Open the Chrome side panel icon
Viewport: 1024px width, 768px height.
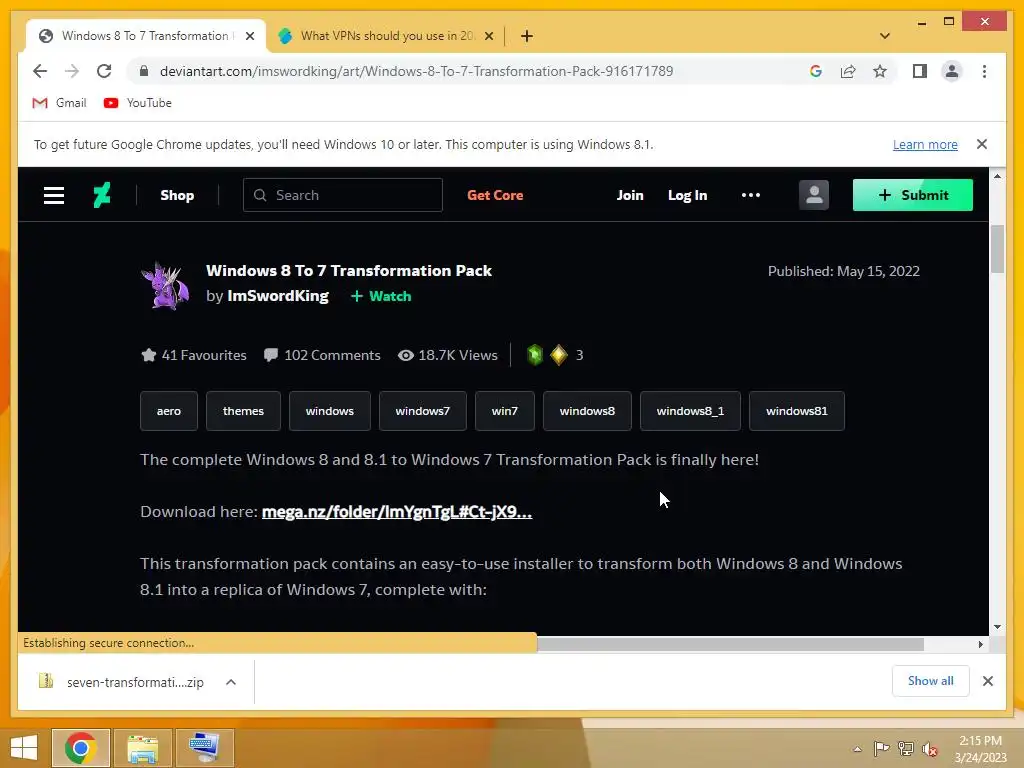[x=920, y=71]
